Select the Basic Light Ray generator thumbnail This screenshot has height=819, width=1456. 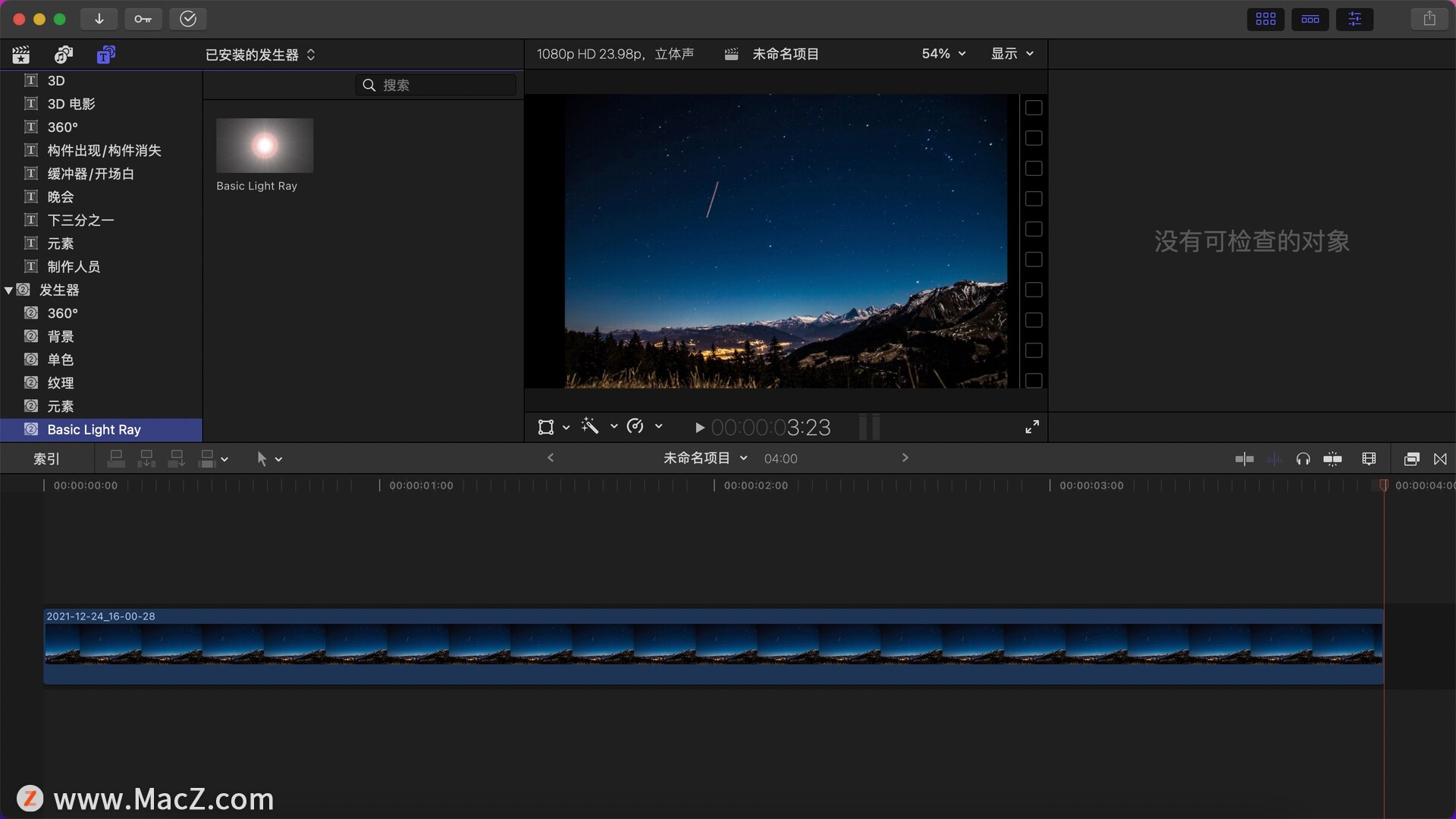tap(264, 146)
